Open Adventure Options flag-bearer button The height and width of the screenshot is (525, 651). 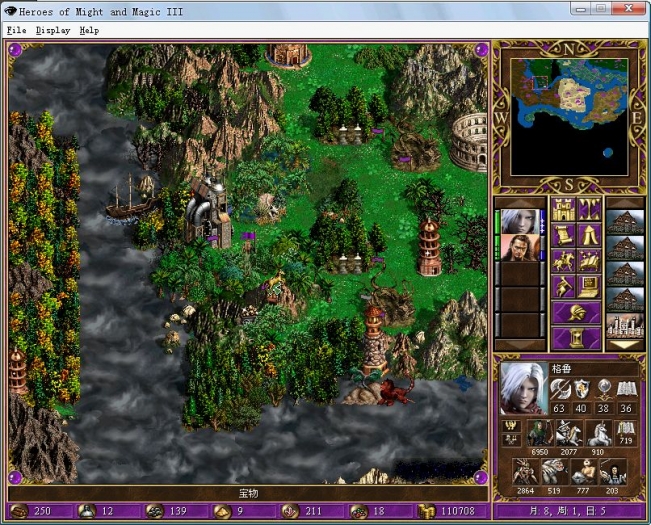click(563, 287)
